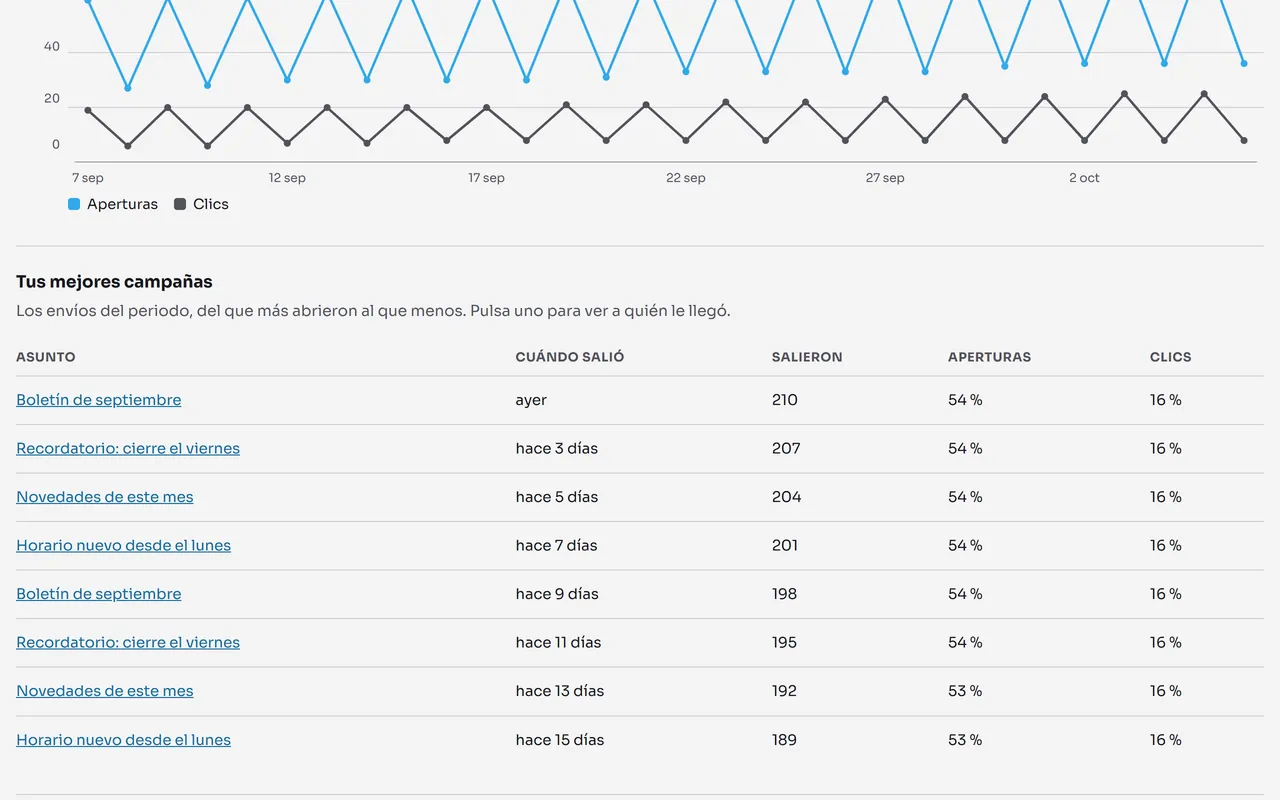
Task: Open 'Novedades de este mes' sent hace 13 días
Action: [x=105, y=691]
